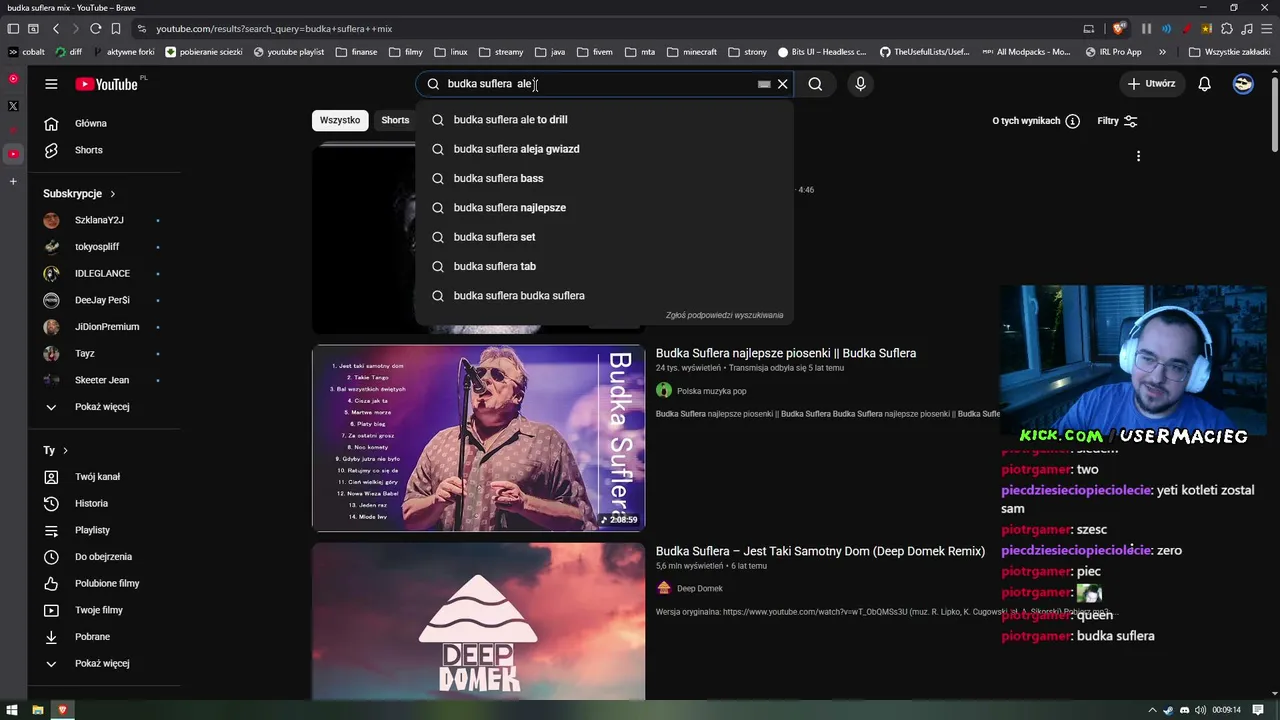The width and height of the screenshot is (1280, 720).
Task: Open DeeJay PerSi subscription channel
Action: coord(104,300)
